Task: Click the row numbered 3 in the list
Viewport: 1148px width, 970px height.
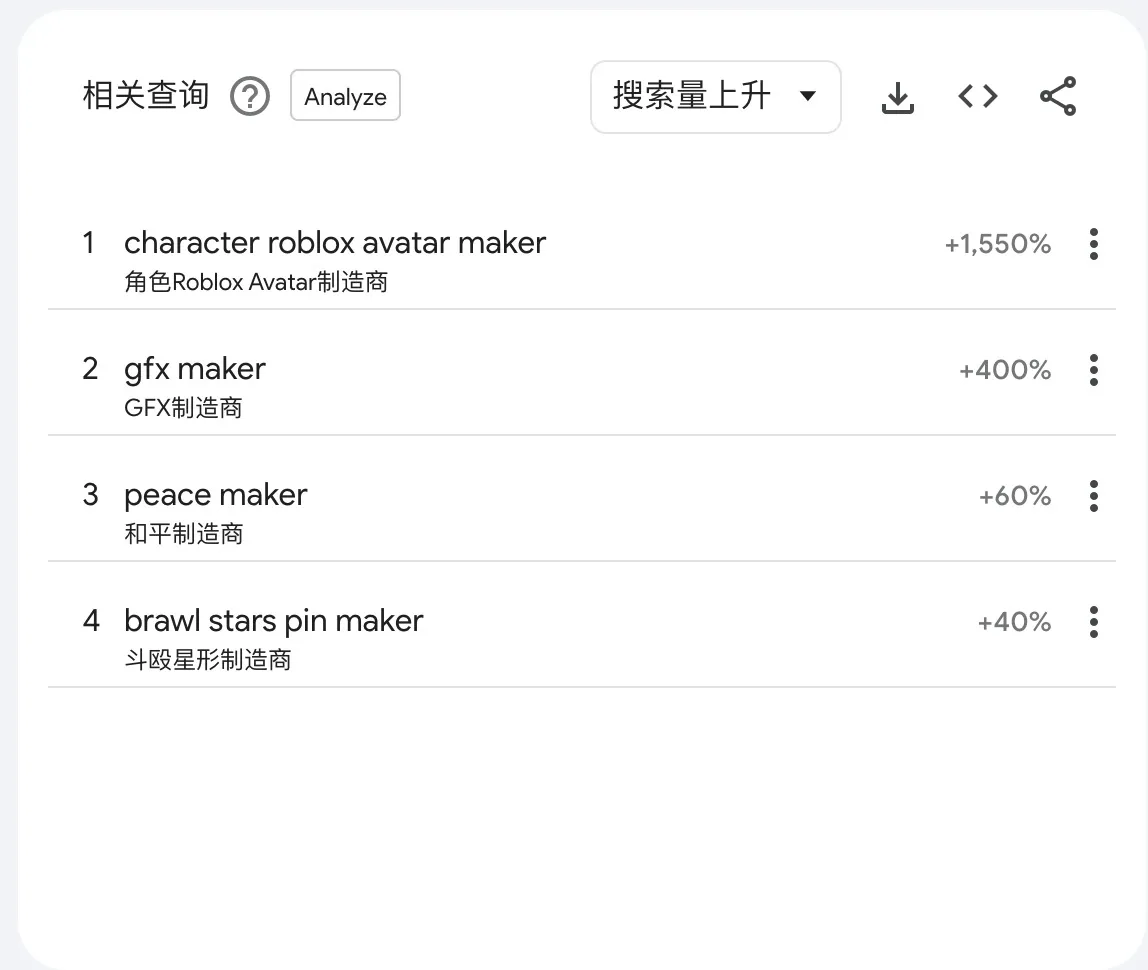Action: [x=90, y=494]
